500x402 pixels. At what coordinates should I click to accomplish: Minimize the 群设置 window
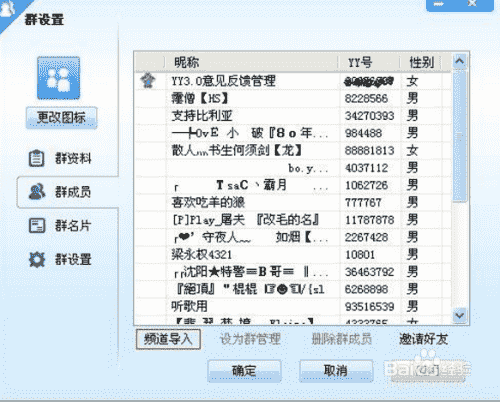coord(439,4)
